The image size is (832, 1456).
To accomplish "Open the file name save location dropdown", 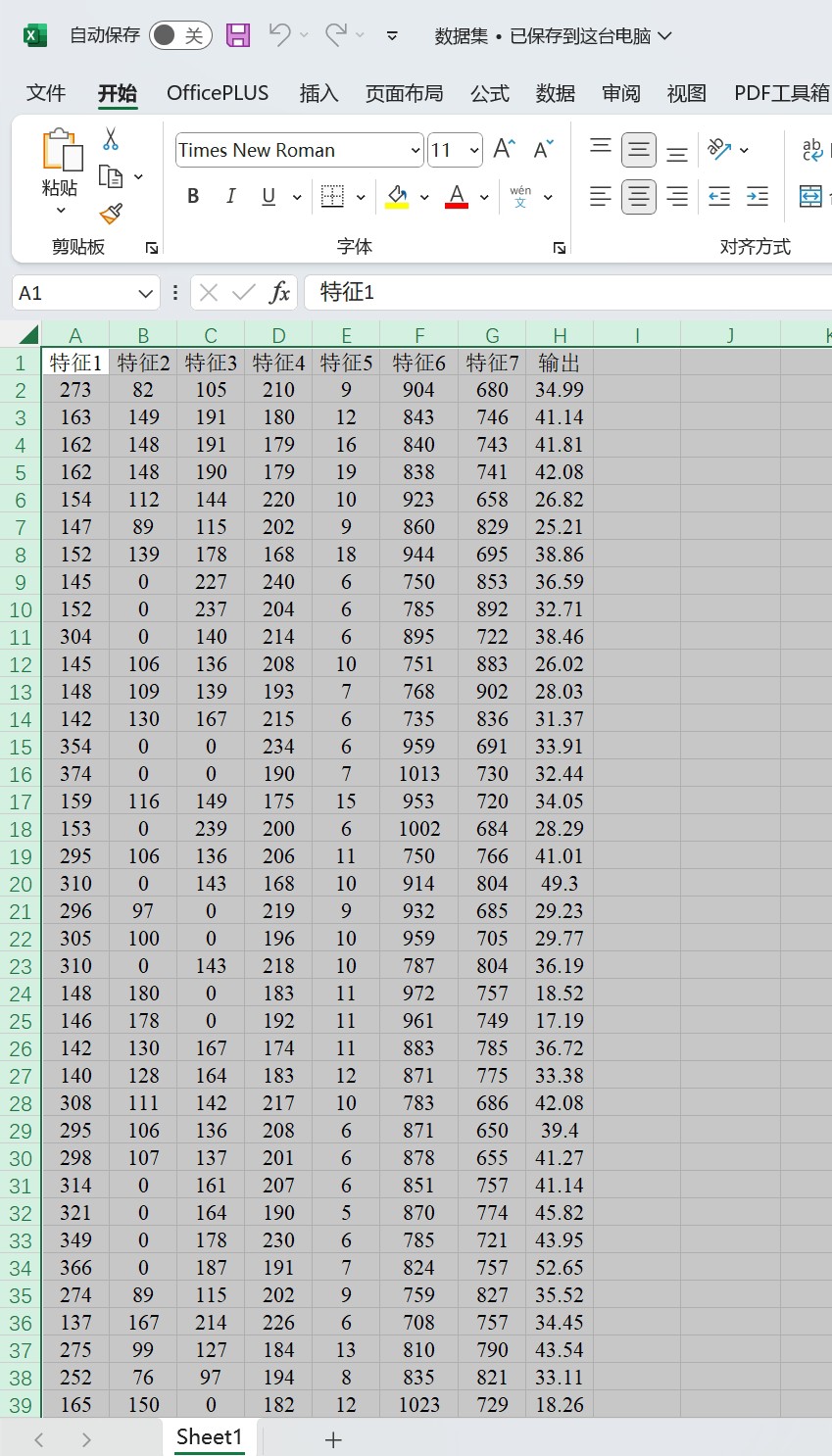I will click(665, 36).
